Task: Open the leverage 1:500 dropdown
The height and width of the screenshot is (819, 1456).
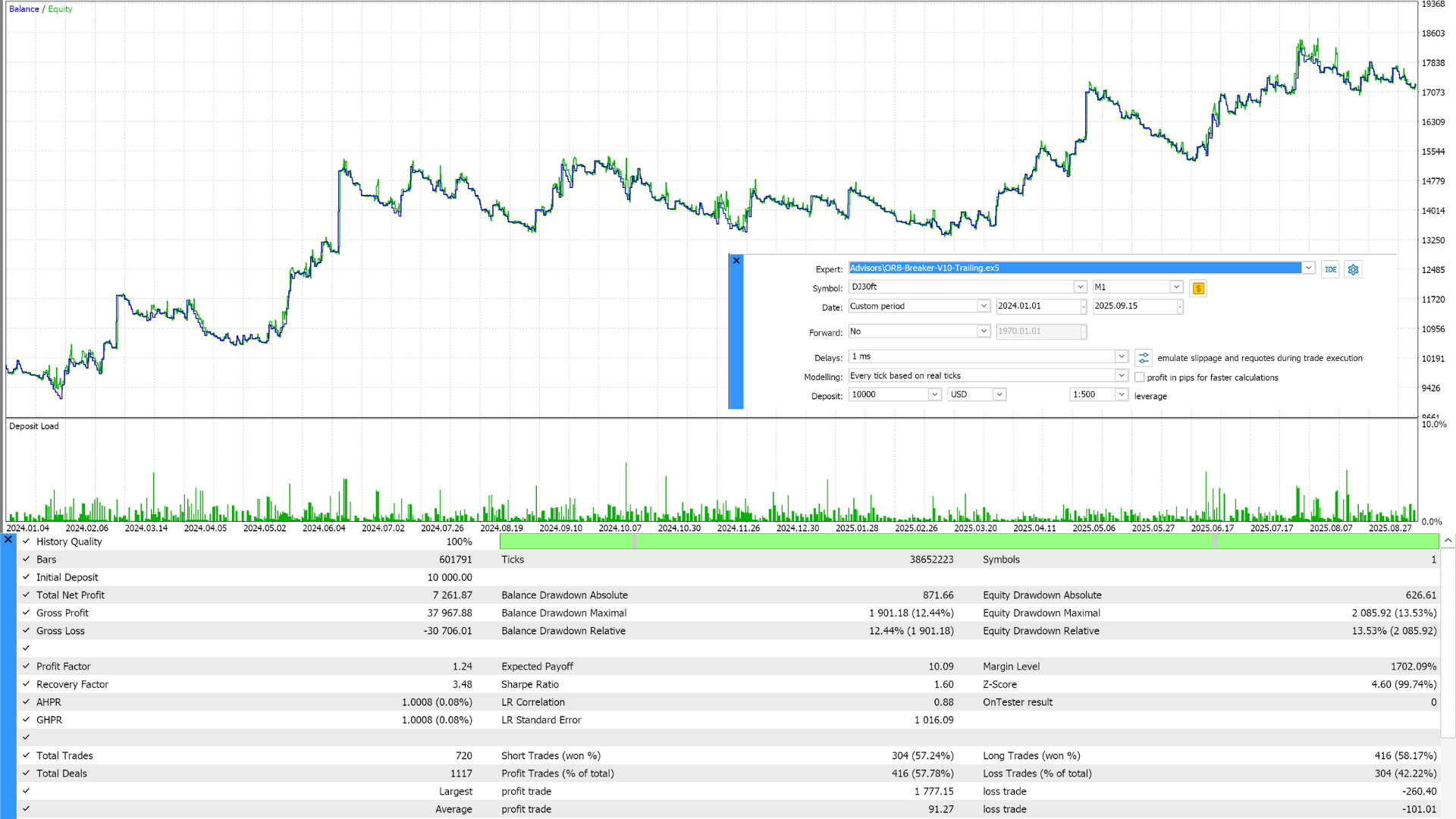Action: click(1121, 394)
